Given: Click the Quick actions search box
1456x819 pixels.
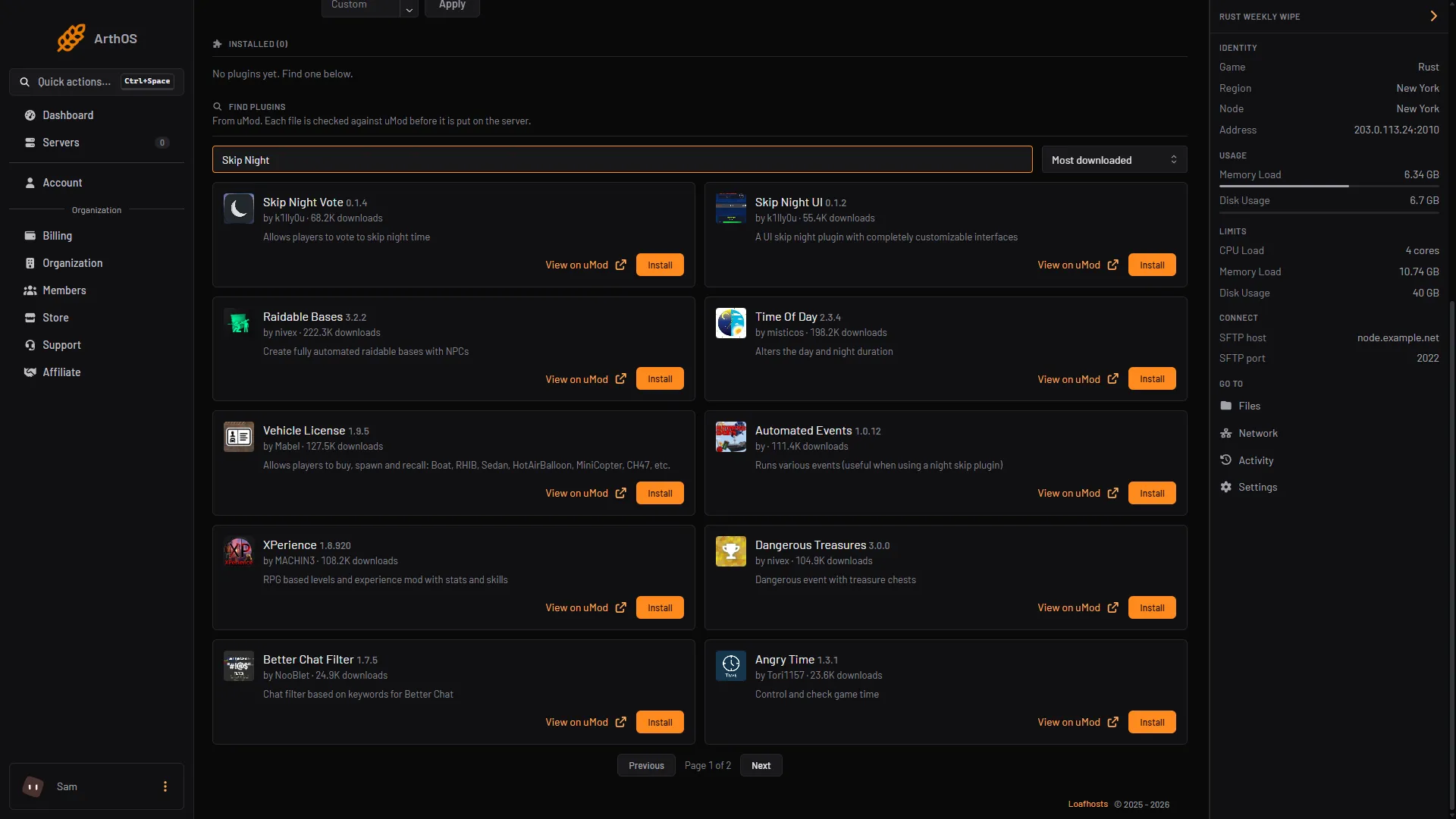Looking at the screenshot, I should 96,82.
